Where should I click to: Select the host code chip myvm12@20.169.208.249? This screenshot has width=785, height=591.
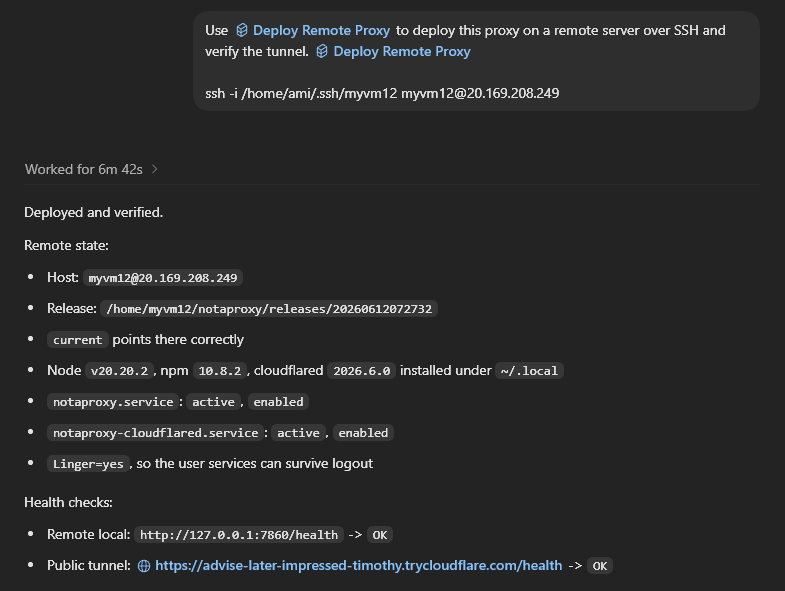163,278
